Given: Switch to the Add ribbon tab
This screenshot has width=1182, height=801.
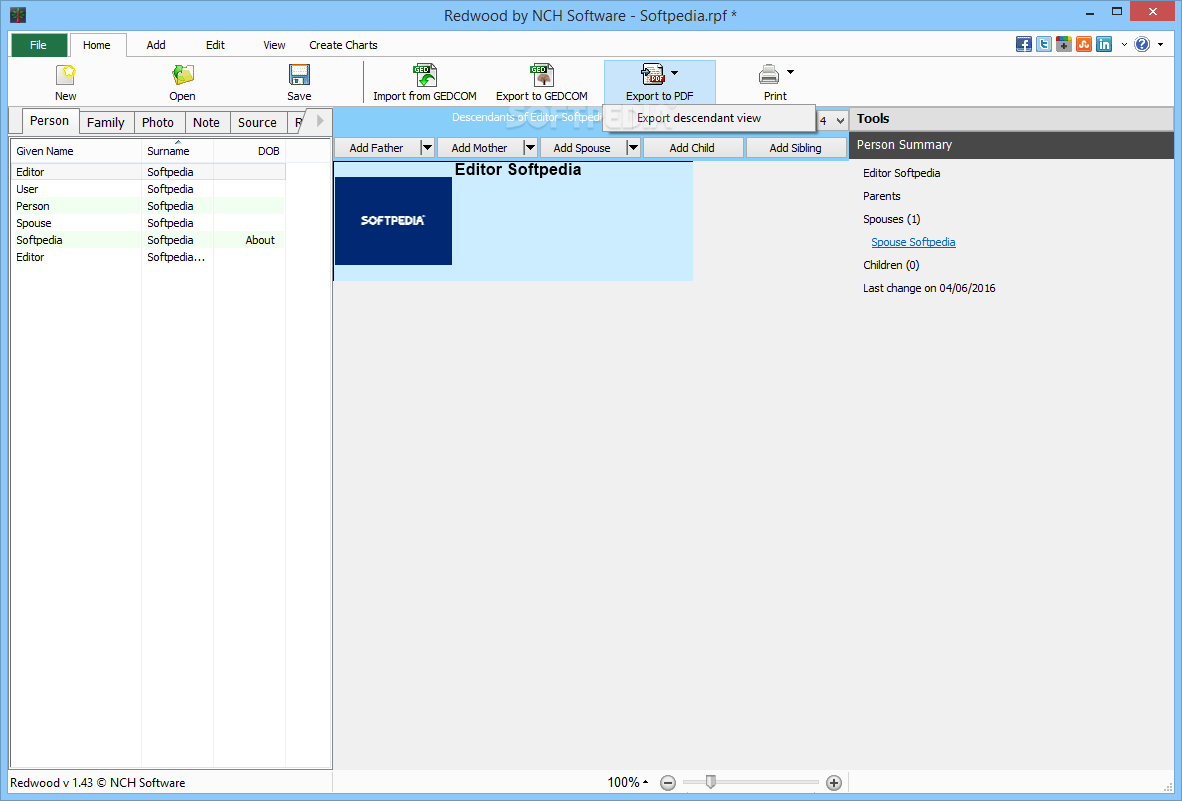Looking at the screenshot, I should pyautogui.click(x=156, y=45).
